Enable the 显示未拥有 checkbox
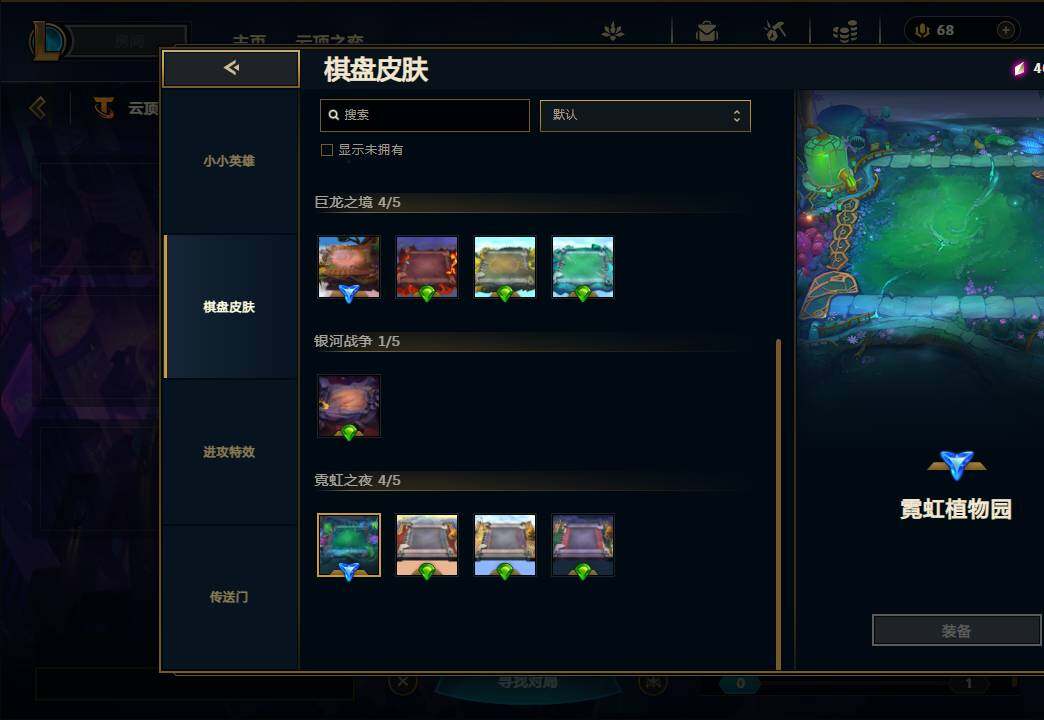The width and height of the screenshot is (1044, 720). click(x=327, y=150)
